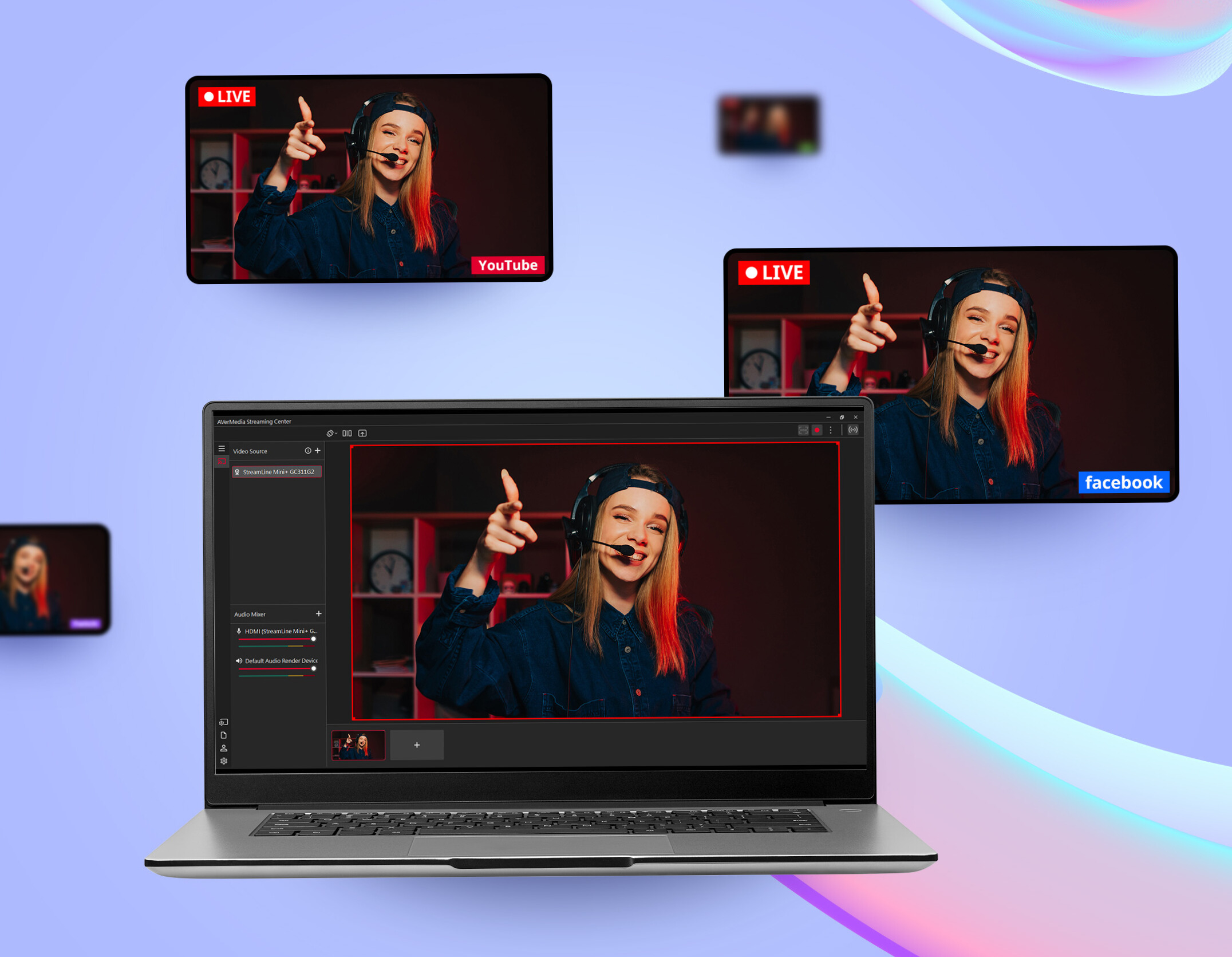The image size is (1232, 957).
Task: Open the rotate orientation dropdown arrow
Action: tap(336, 434)
